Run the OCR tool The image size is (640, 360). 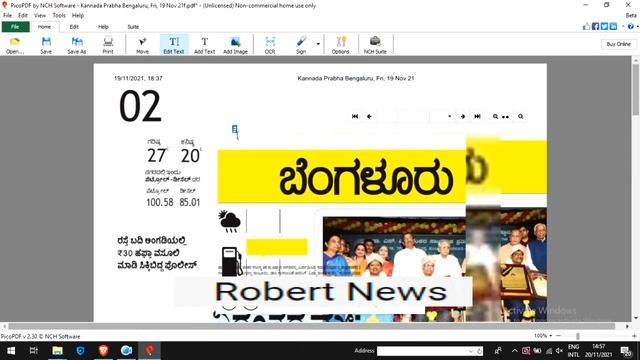click(x=270, y=45)
